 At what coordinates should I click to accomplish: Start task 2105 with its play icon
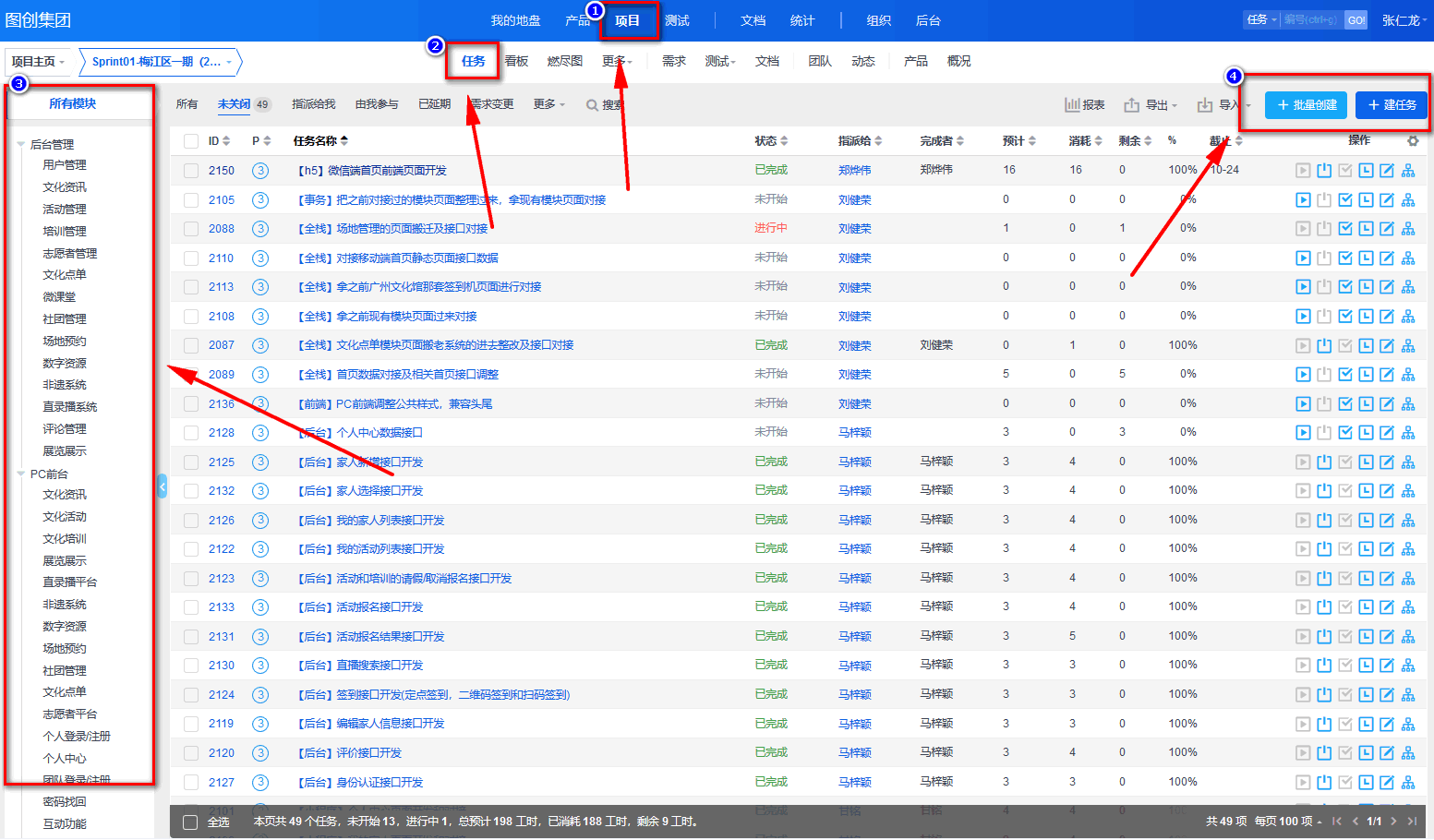tap(1303, 199)
